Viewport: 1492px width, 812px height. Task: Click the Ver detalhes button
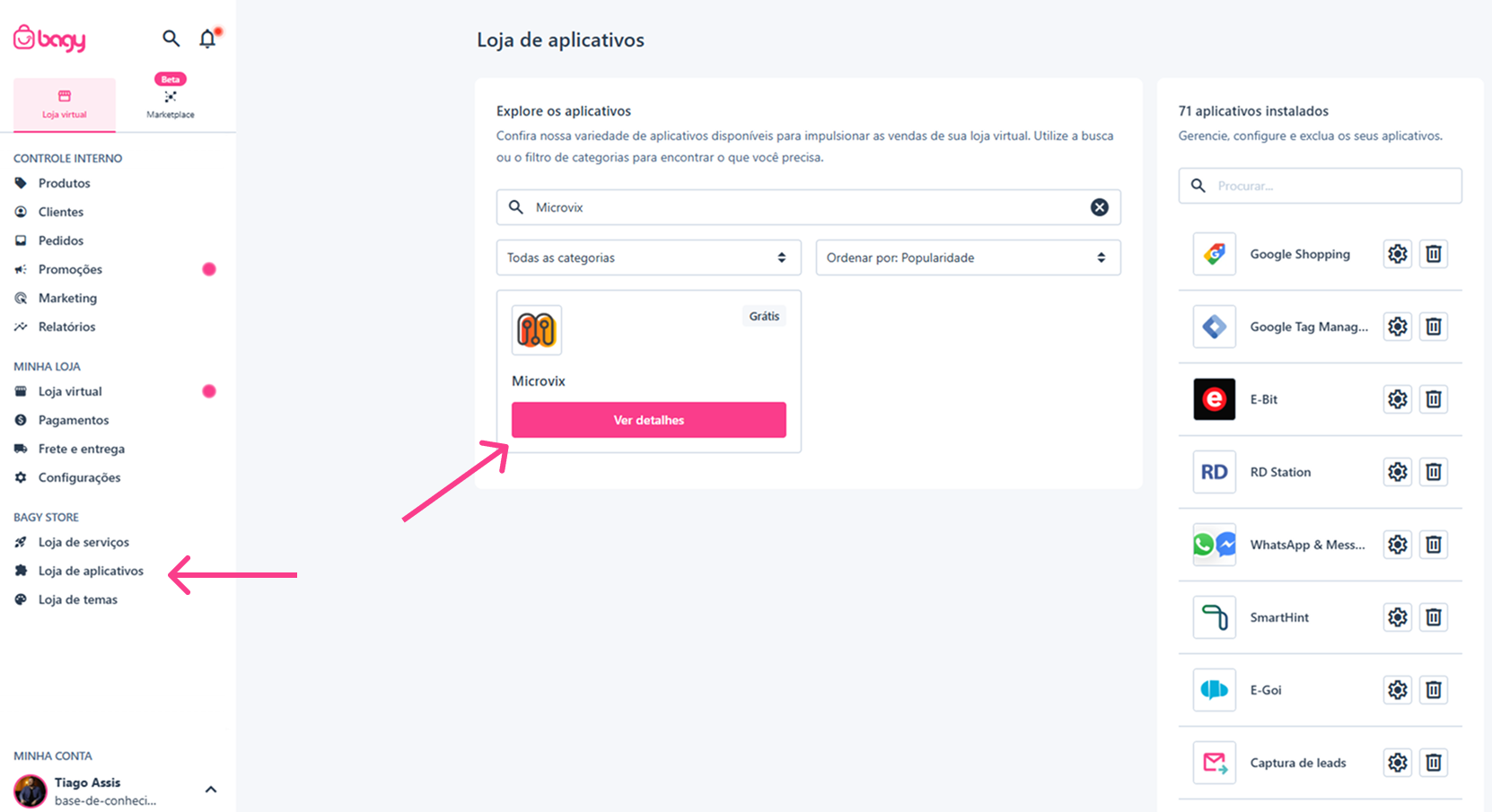649,420
